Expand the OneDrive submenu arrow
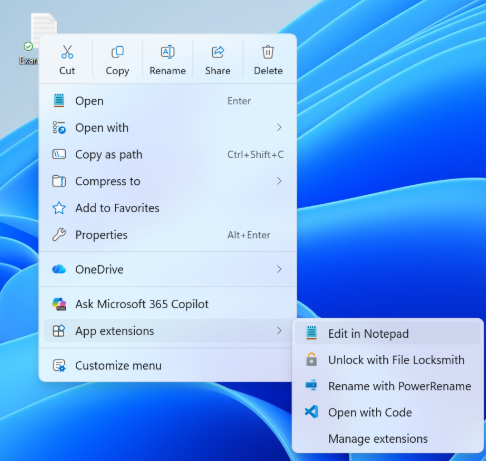Viewport: 486px width, 461px height. click(279, 269)
